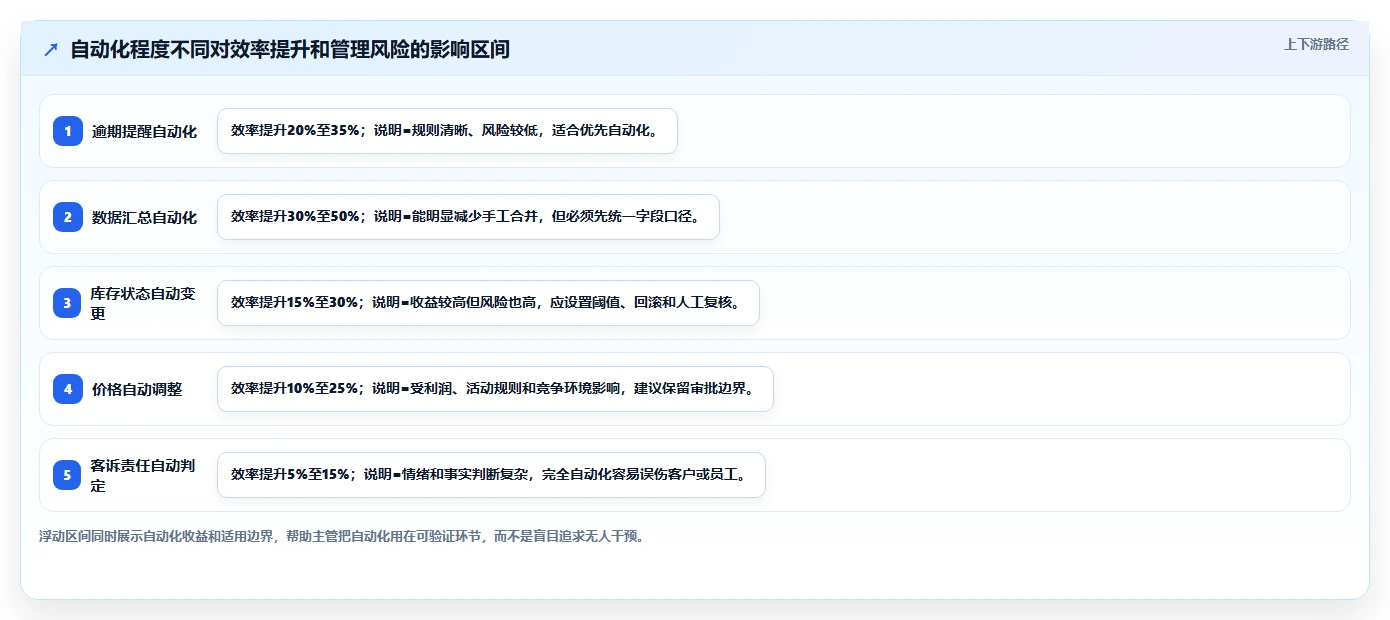Click the 效率提升20%至35% description box
Screen dimensions: 1390x620
tap(447, 131)
